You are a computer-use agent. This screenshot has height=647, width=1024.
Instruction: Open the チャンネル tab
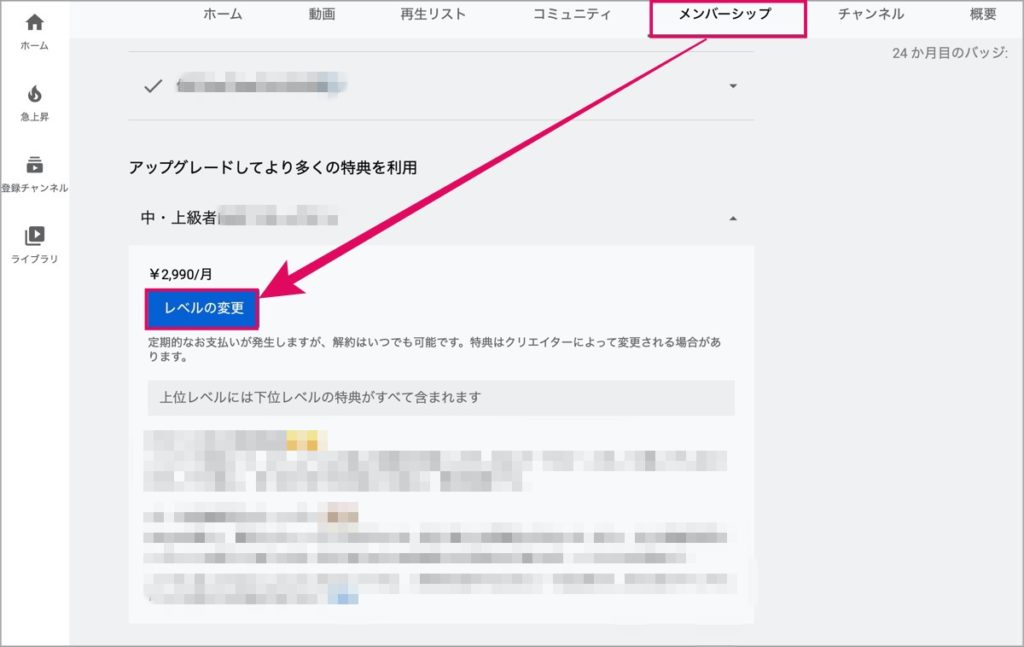pos(871,14)
